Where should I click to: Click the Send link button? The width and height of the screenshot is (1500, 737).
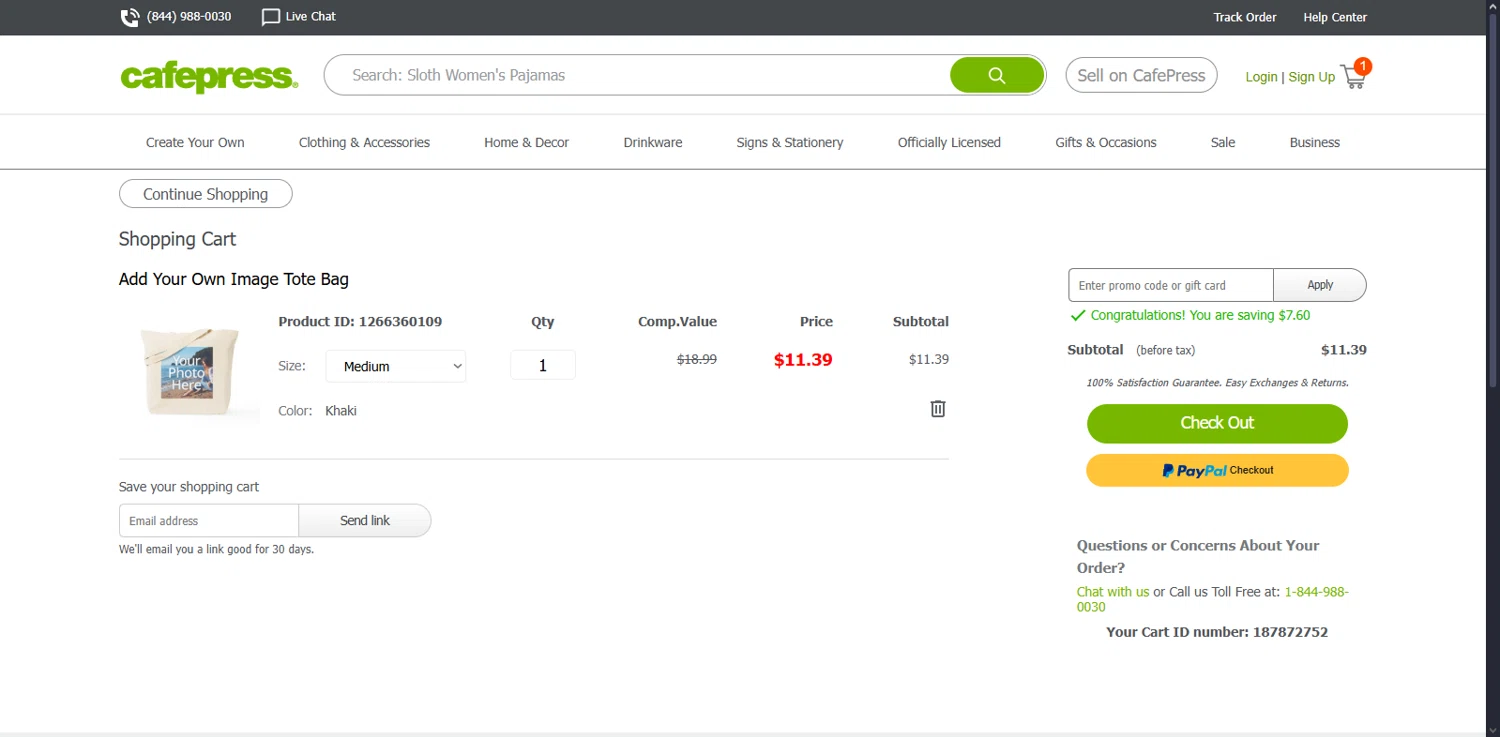365,520
